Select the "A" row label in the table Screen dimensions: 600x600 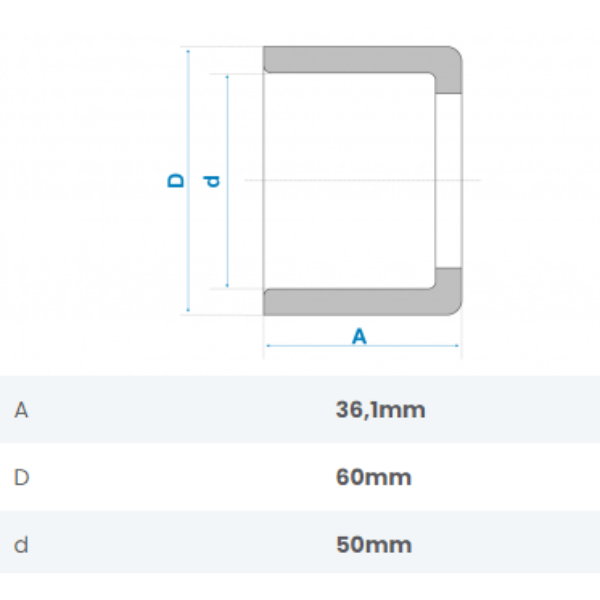click(20, 409)
